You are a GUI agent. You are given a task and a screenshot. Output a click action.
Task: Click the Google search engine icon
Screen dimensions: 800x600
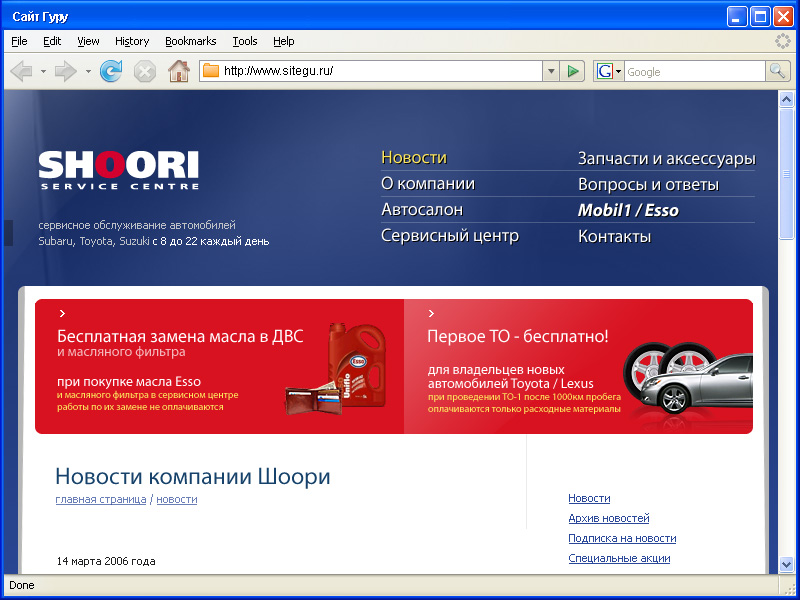[x=605, y=71]
